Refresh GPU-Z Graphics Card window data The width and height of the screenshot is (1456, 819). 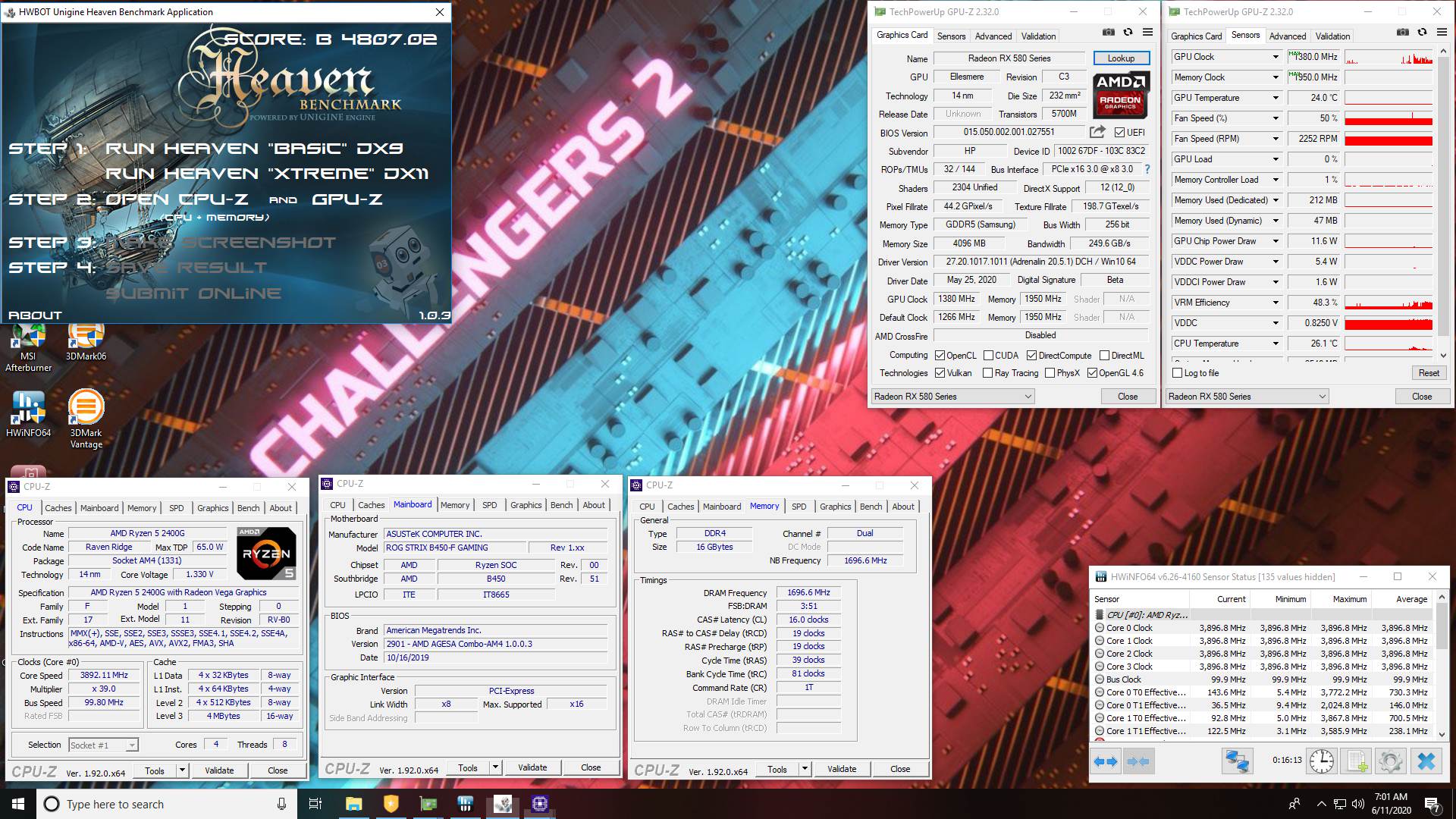tap(1128, 32)
